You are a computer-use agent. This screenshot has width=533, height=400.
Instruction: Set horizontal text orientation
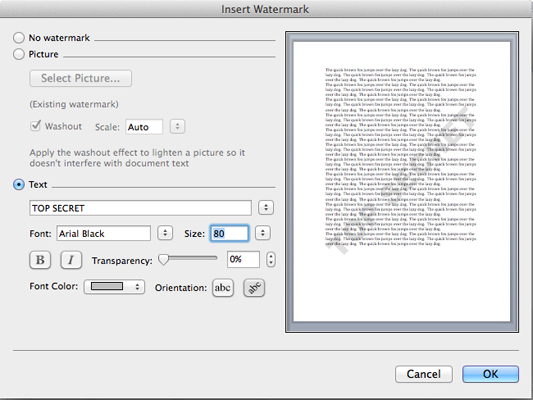point(223,288)
